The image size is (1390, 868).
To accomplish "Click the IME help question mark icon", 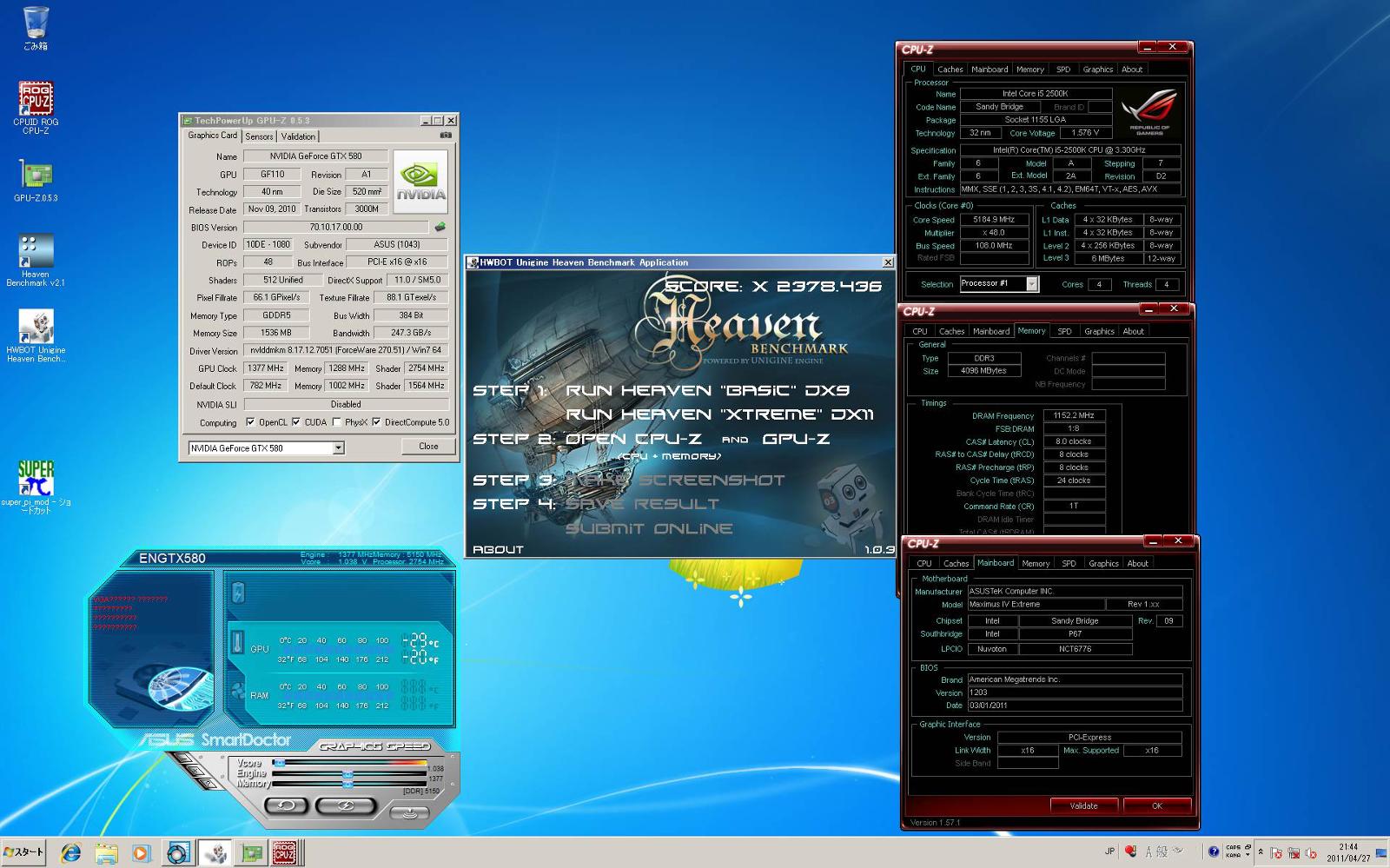I will (1214, 852).
